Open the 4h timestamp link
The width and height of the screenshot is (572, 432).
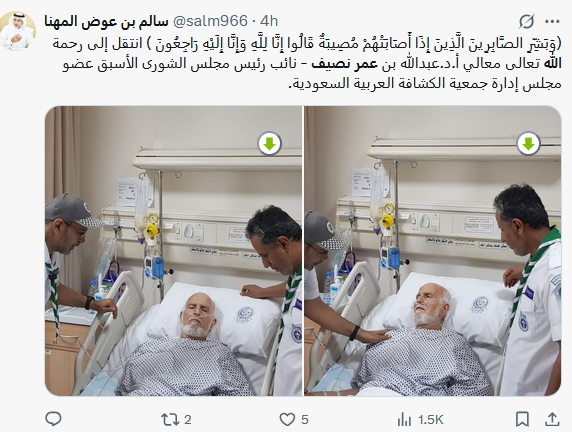tap(269, 21)
